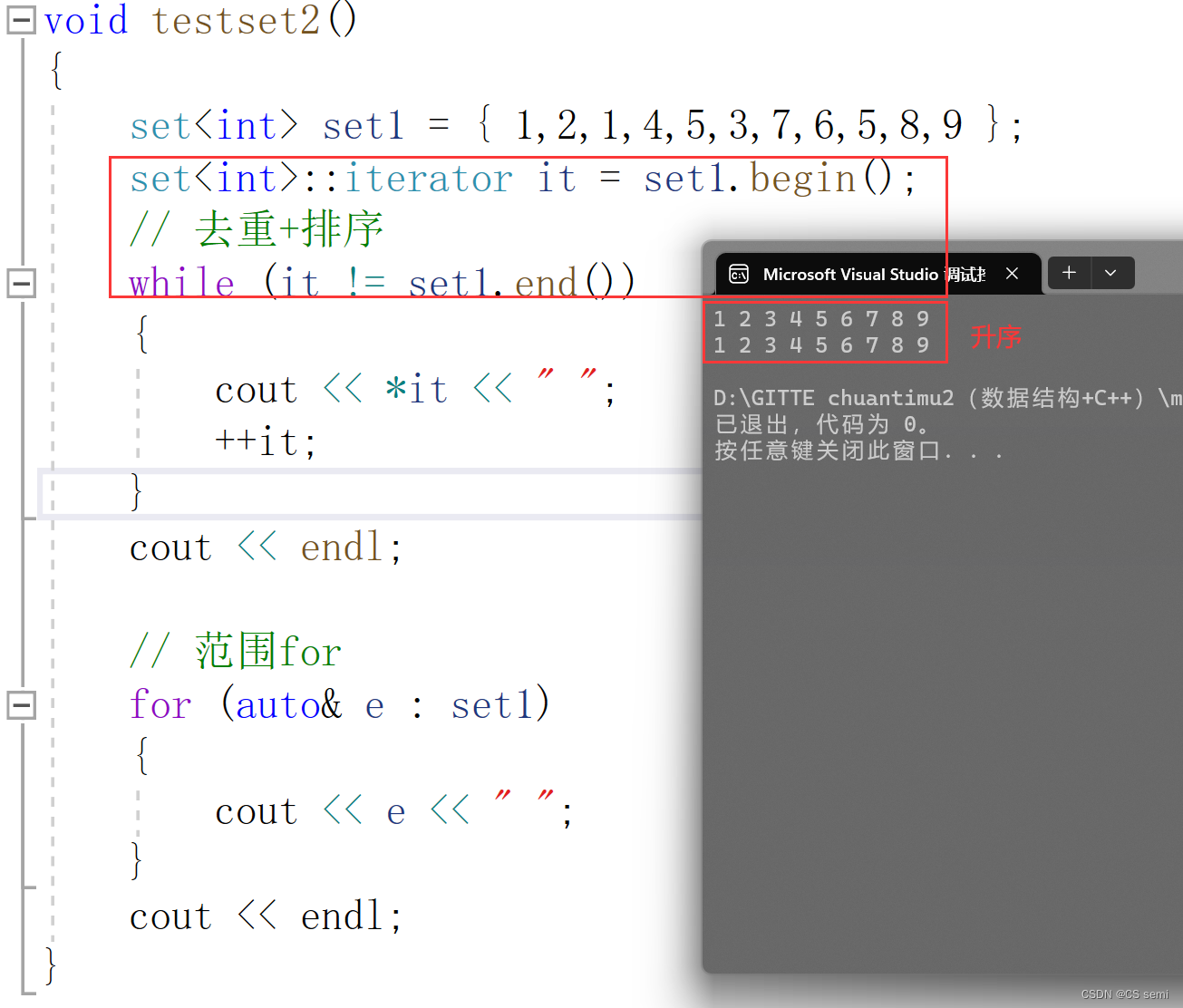Click the D:\GITTE path line in console
This screenshot has width=1183, height=1008.
[947, 398]
